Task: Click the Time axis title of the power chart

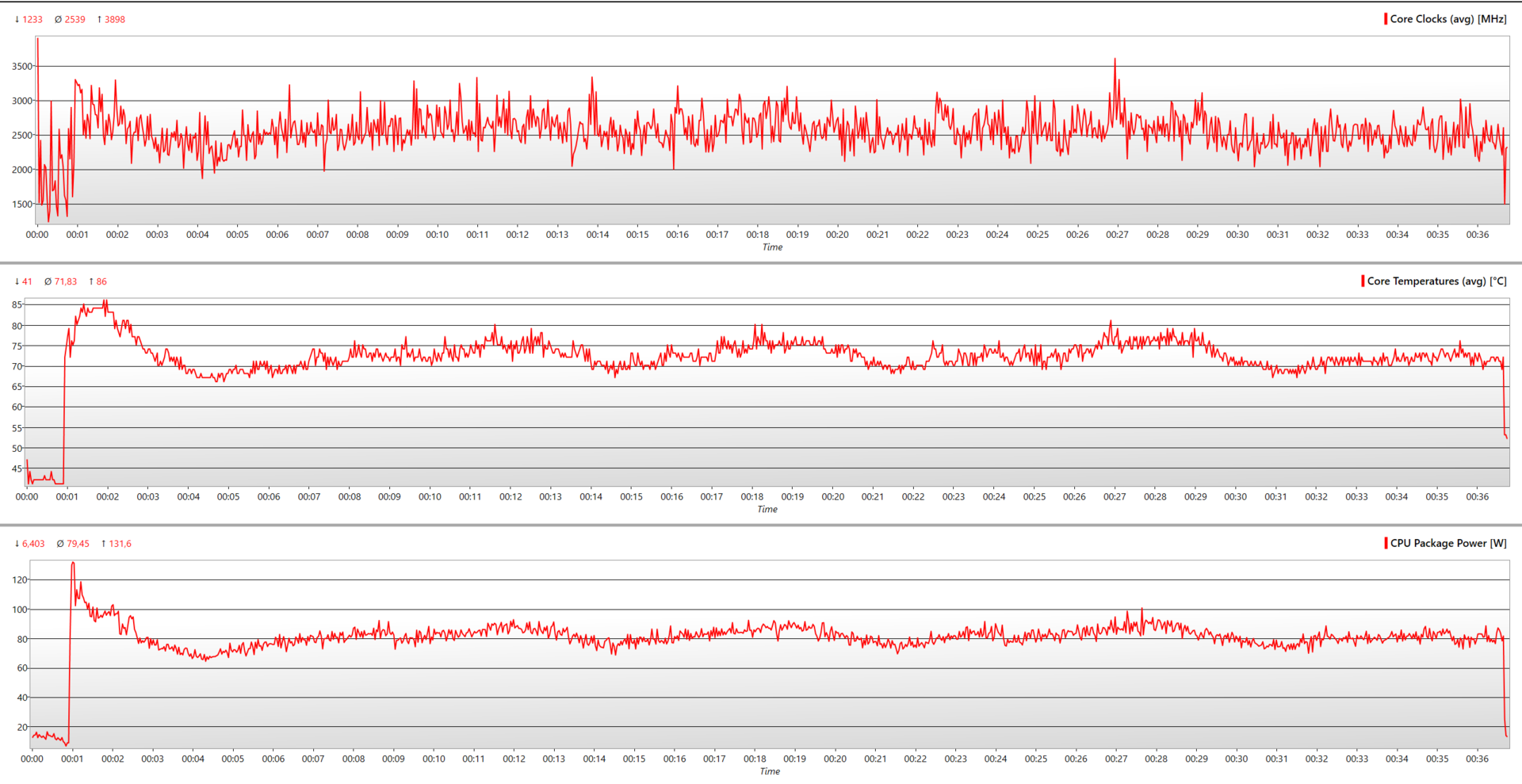Action: click(770, 771)
